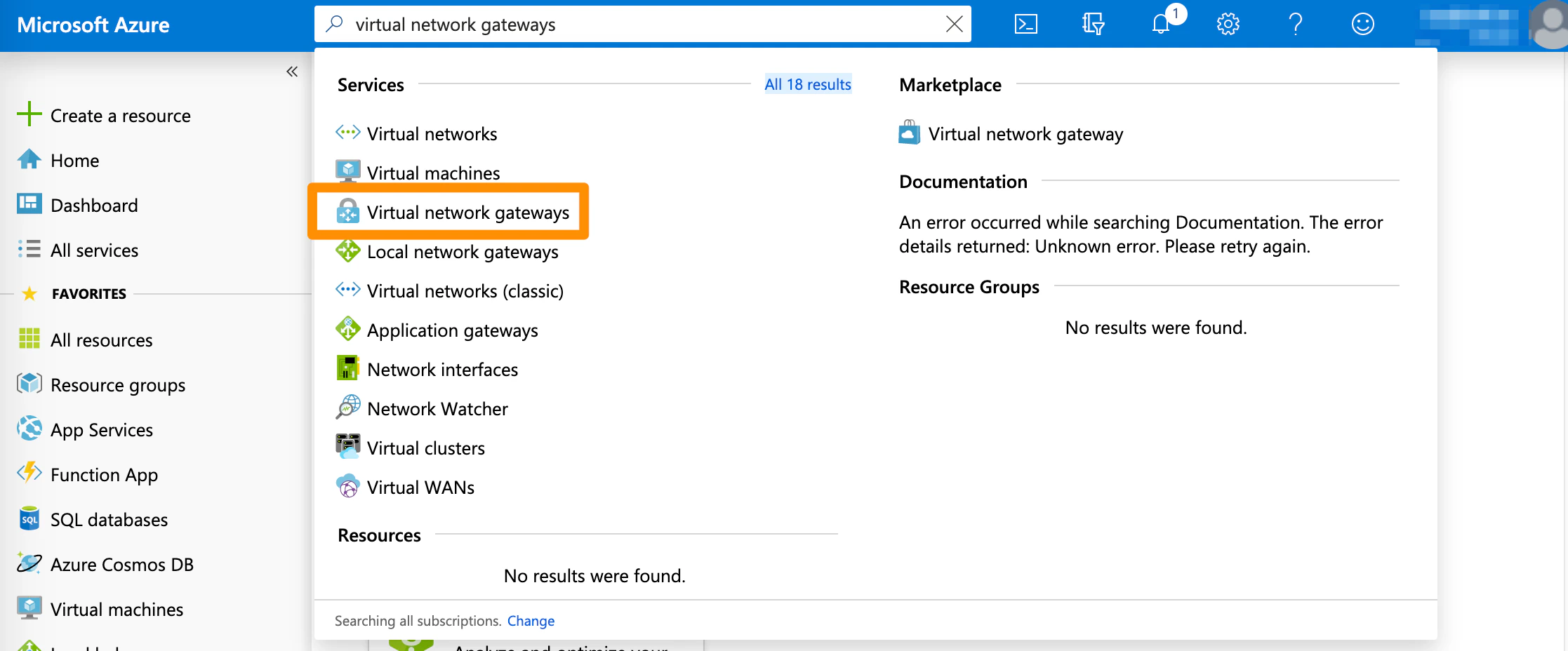Open Virtual network gateway in Marketplace
Image resolution: width=1568 pixels, height=651 pixels.
(x=1025, y=133)
